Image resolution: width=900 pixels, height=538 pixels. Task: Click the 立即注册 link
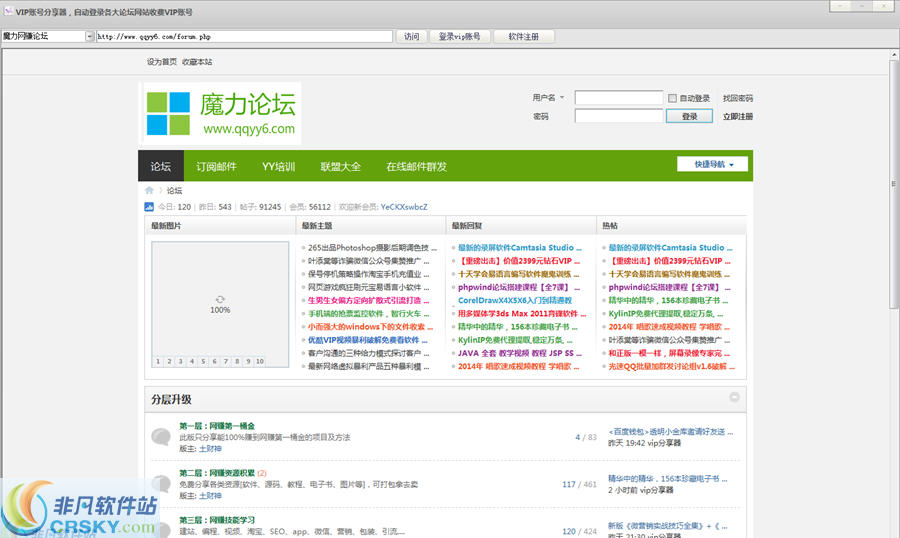pyautogui.click(x=738, y=117)
